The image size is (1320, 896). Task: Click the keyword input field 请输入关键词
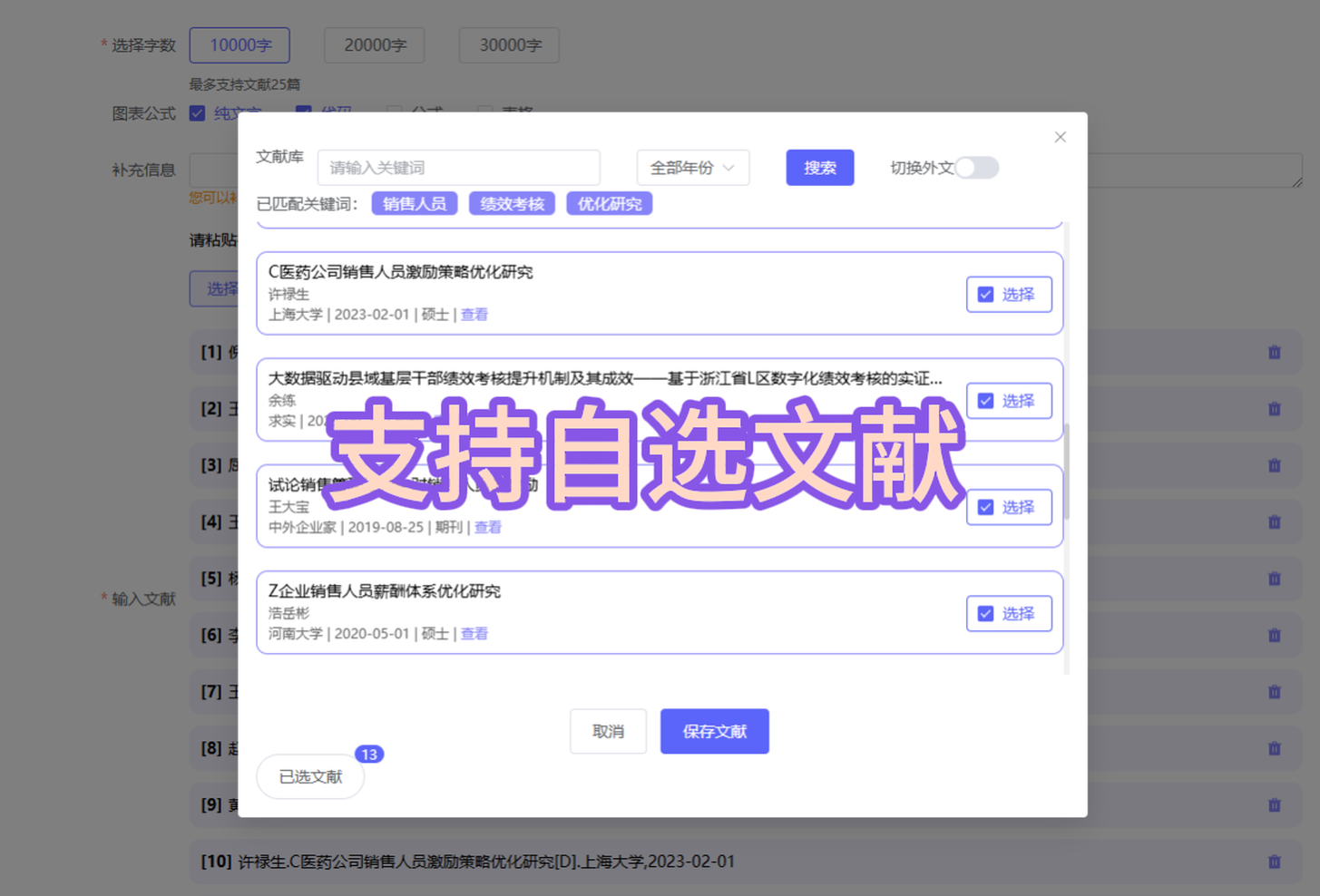click(x=458, y=168)
